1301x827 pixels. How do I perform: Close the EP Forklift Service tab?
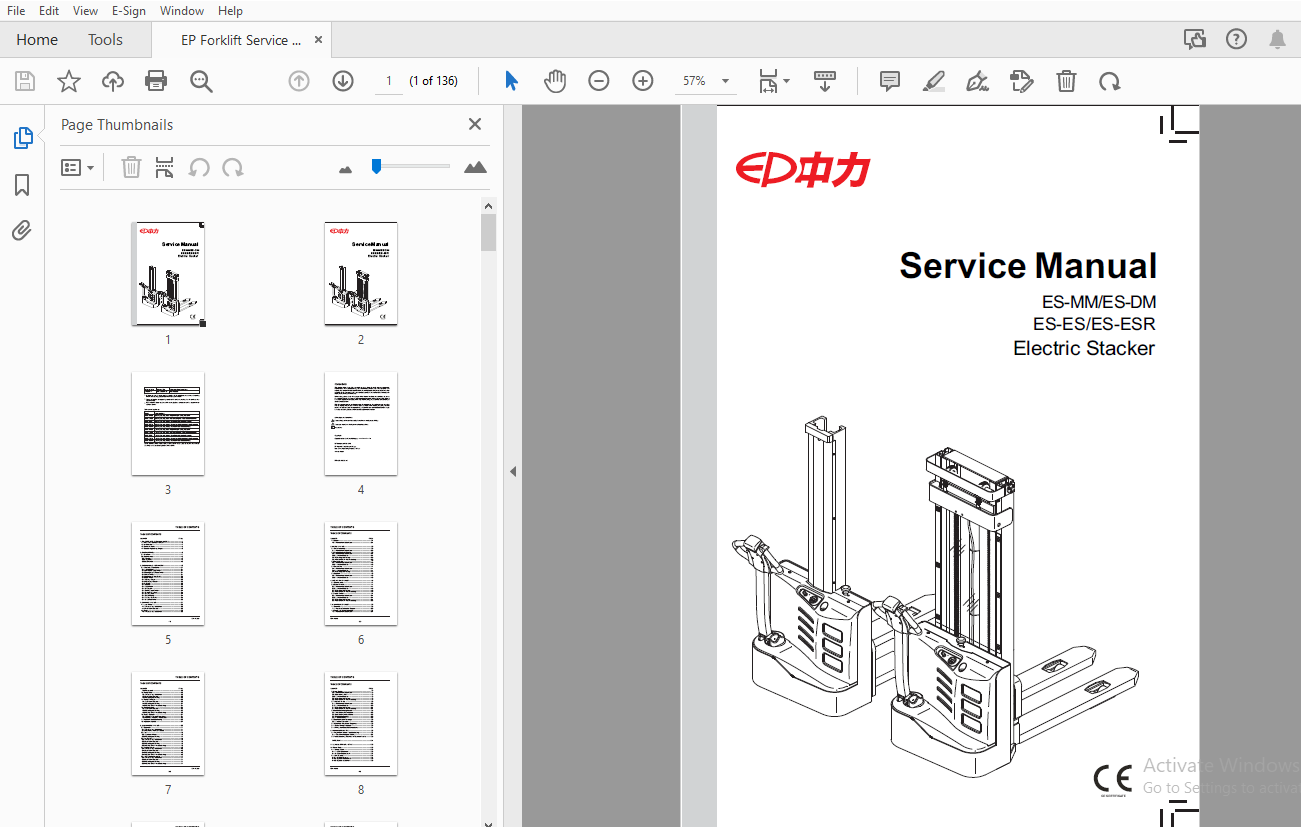coord(318,40)
